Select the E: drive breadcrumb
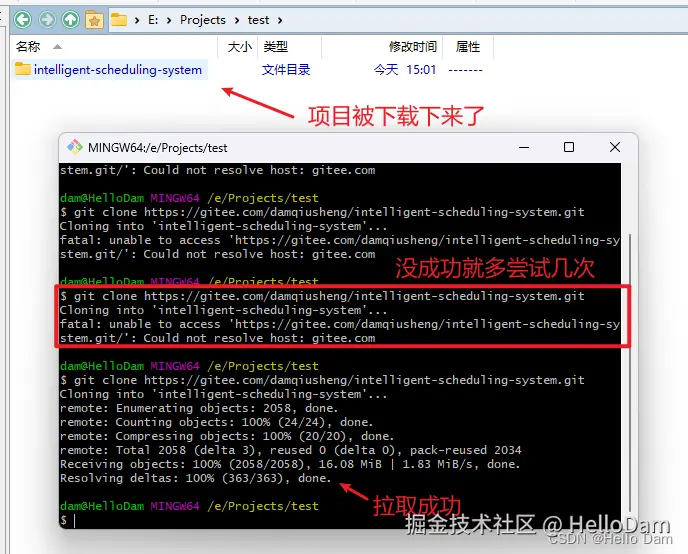 click(153, 20)
